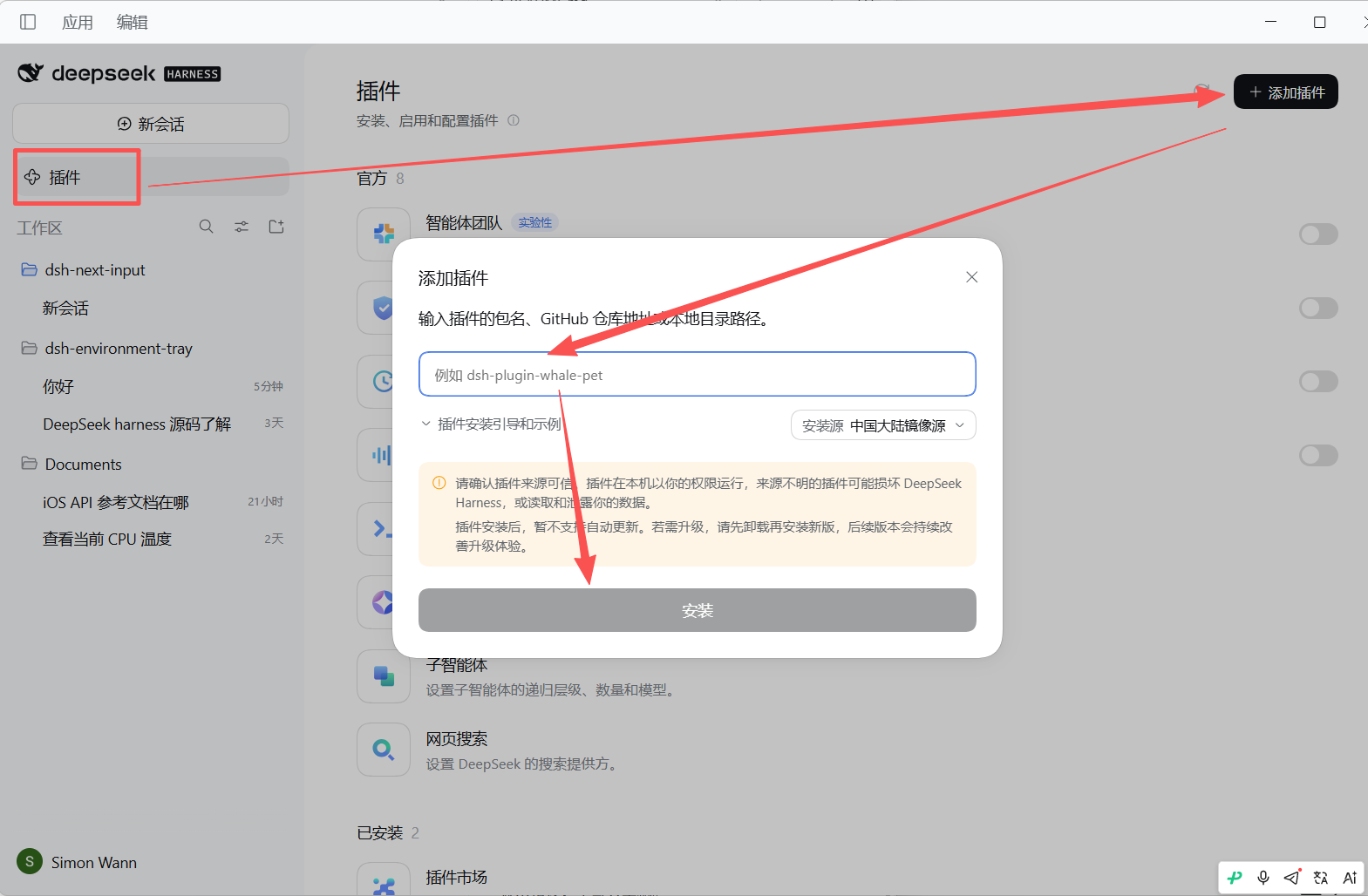
Task: Click the 安装 button in the dialog
Action: click(698, 610)
